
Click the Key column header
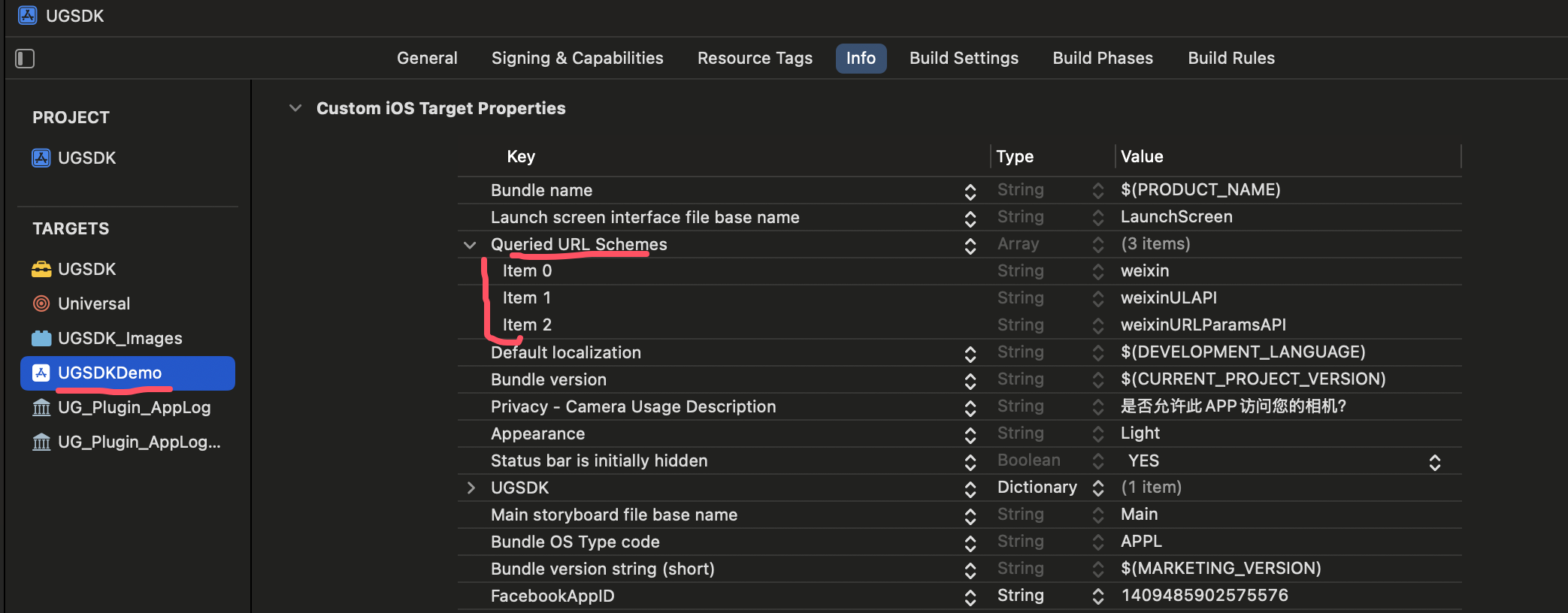(x=521, y=156)
